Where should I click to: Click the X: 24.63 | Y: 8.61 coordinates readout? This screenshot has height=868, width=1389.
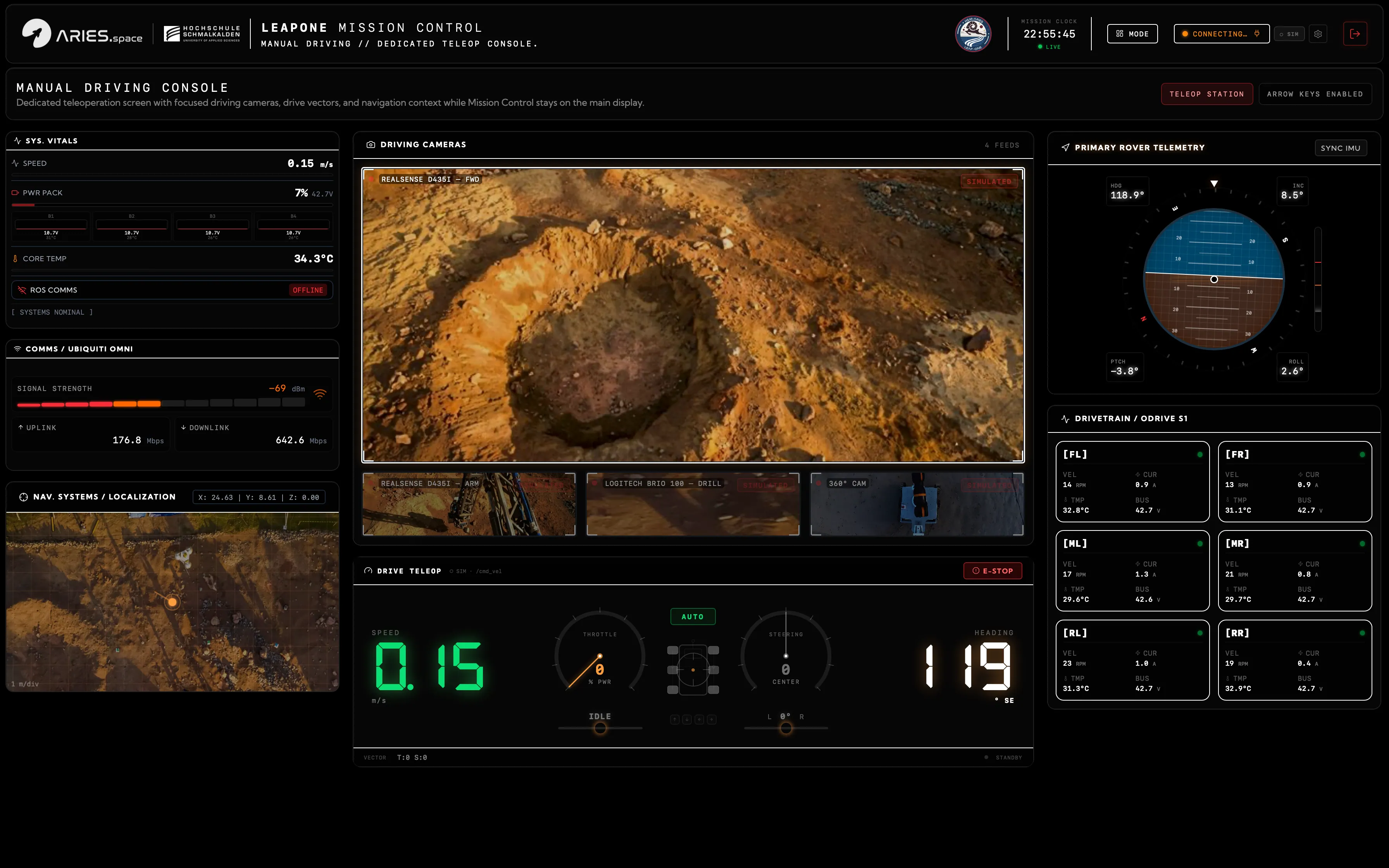pos(259,497)
